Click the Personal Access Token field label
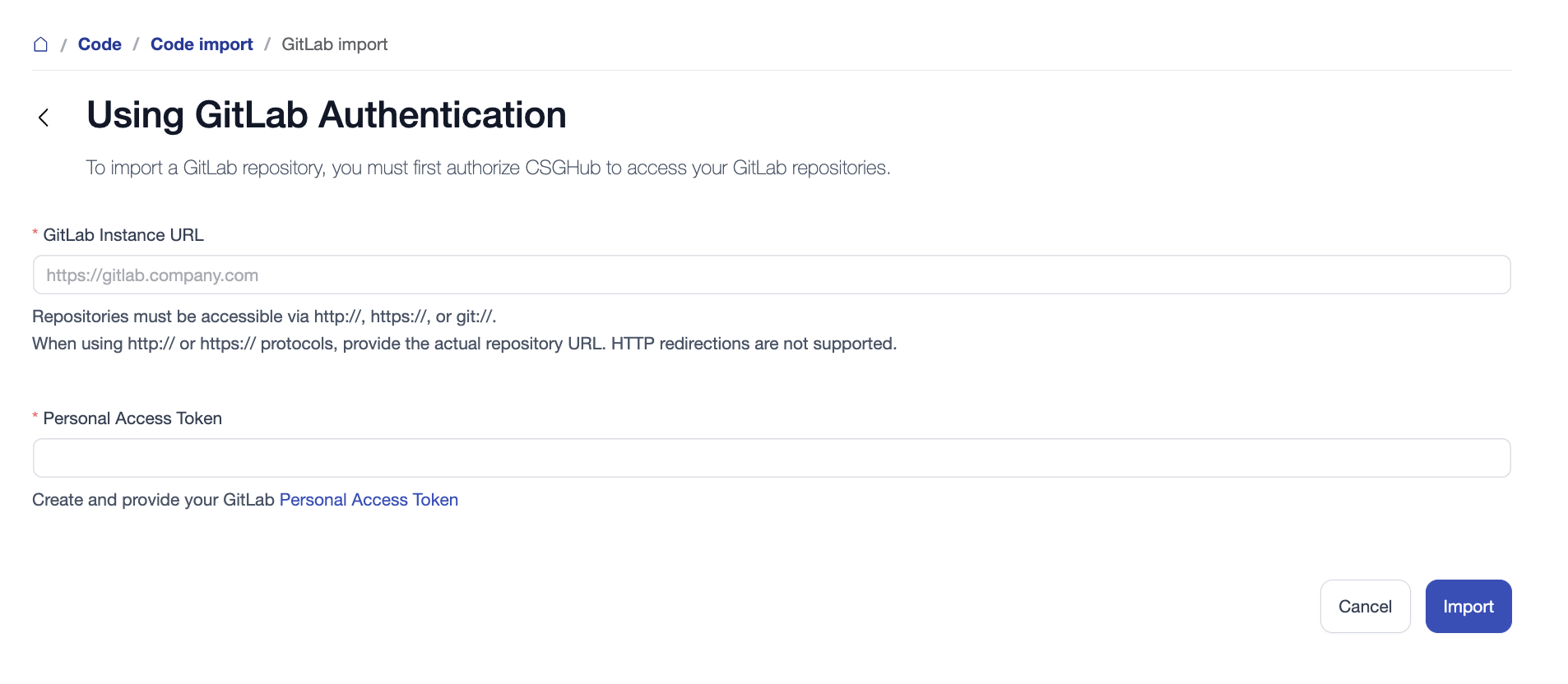The width and height of the screenshot is (1568, 684). coord(132,418)
